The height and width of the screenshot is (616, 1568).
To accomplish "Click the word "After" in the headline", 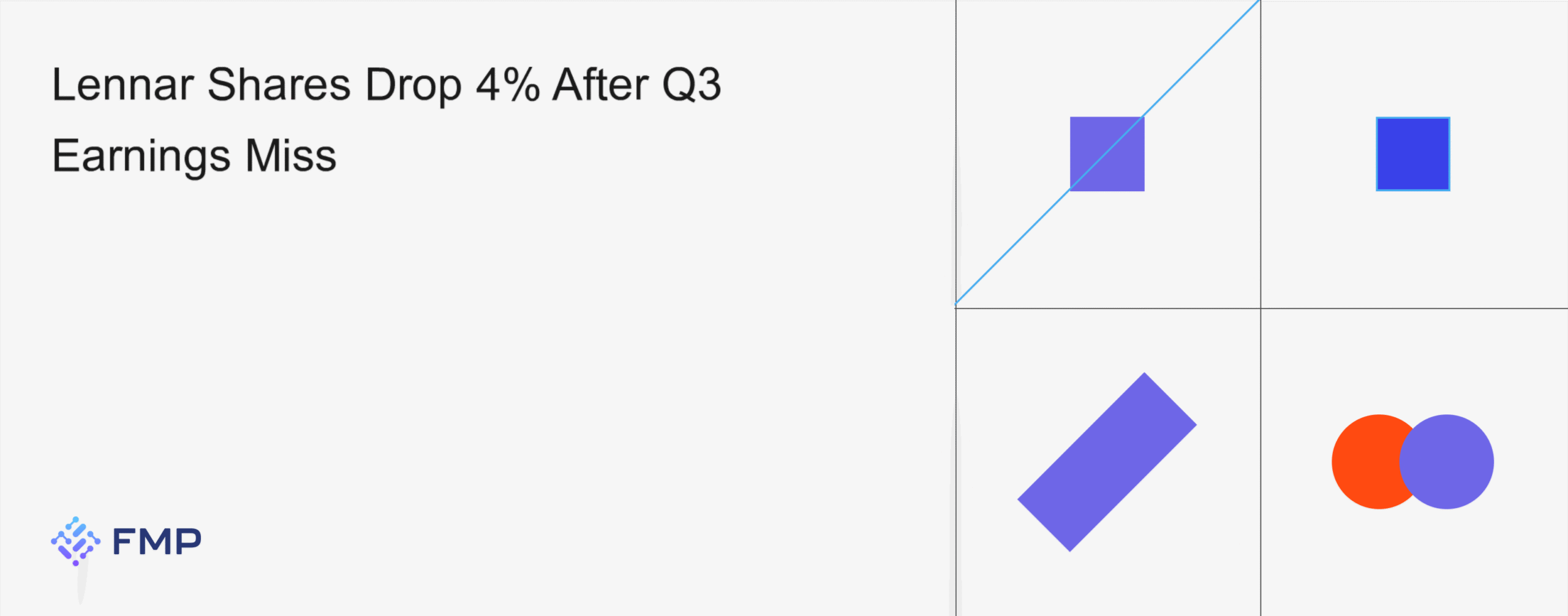I will click(x=600, y=85).
